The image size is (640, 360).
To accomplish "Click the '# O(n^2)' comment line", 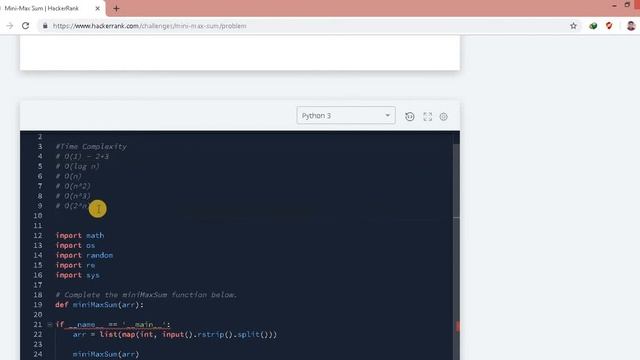I will click(73, 186).
